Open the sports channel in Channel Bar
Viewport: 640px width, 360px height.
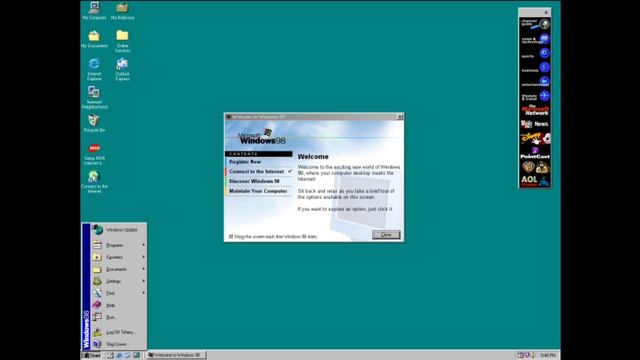click(535, 53)
